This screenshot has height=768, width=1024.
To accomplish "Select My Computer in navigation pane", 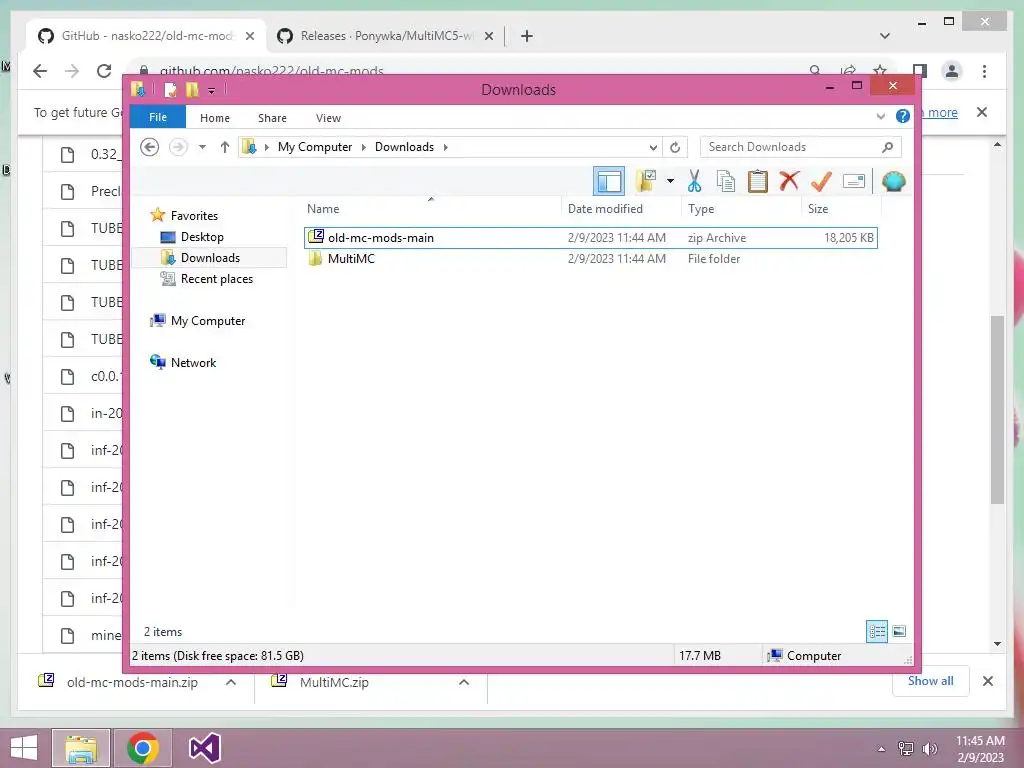I will pos(208,321).
